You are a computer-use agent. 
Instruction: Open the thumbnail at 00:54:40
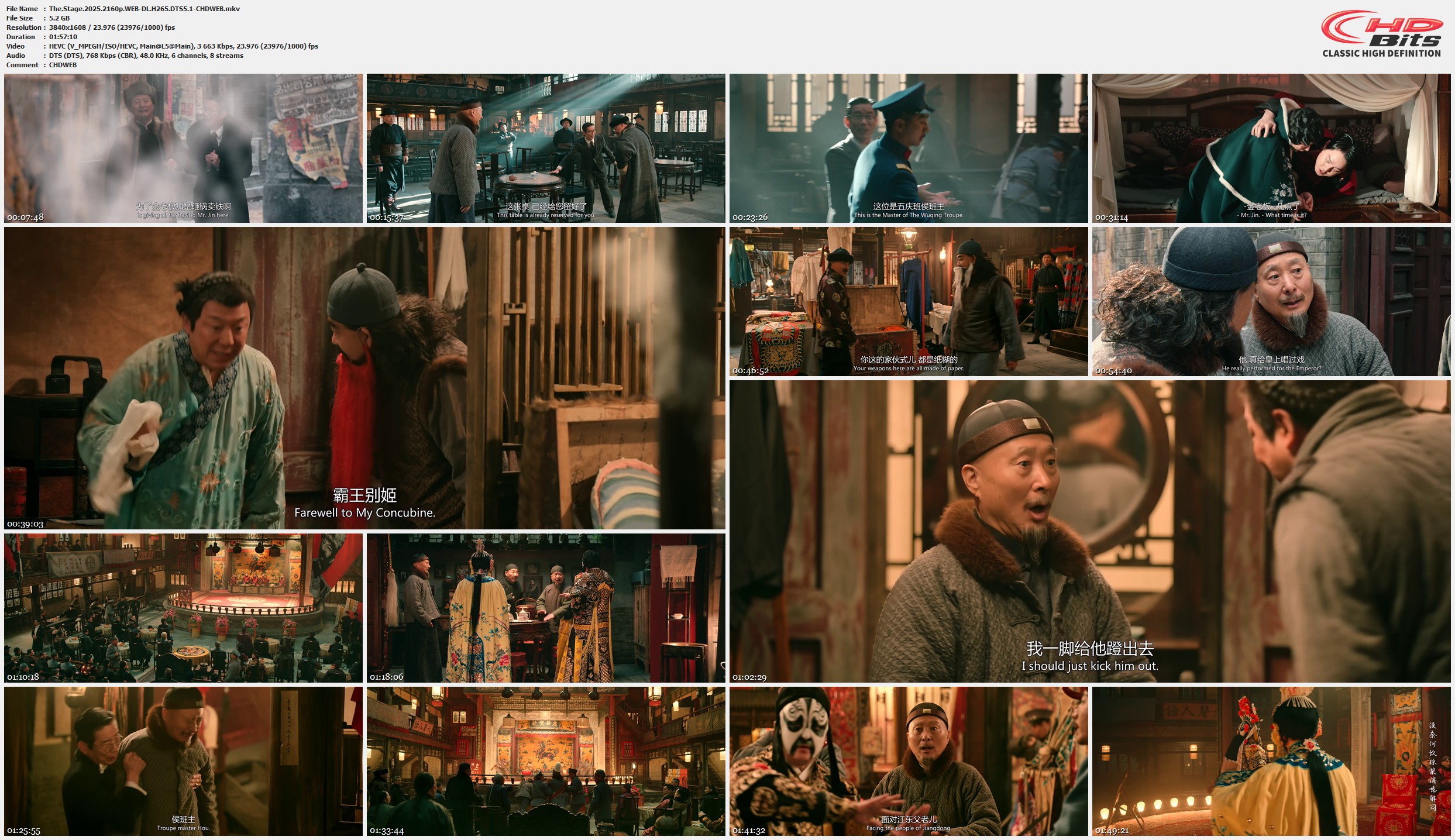pyautogui.click(x=1271, y=301)
